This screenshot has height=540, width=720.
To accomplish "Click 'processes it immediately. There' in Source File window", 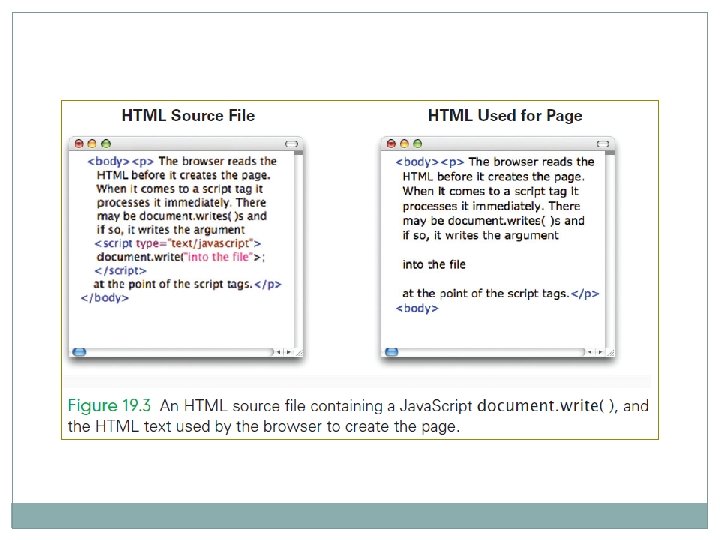I will tap(181, 202).
